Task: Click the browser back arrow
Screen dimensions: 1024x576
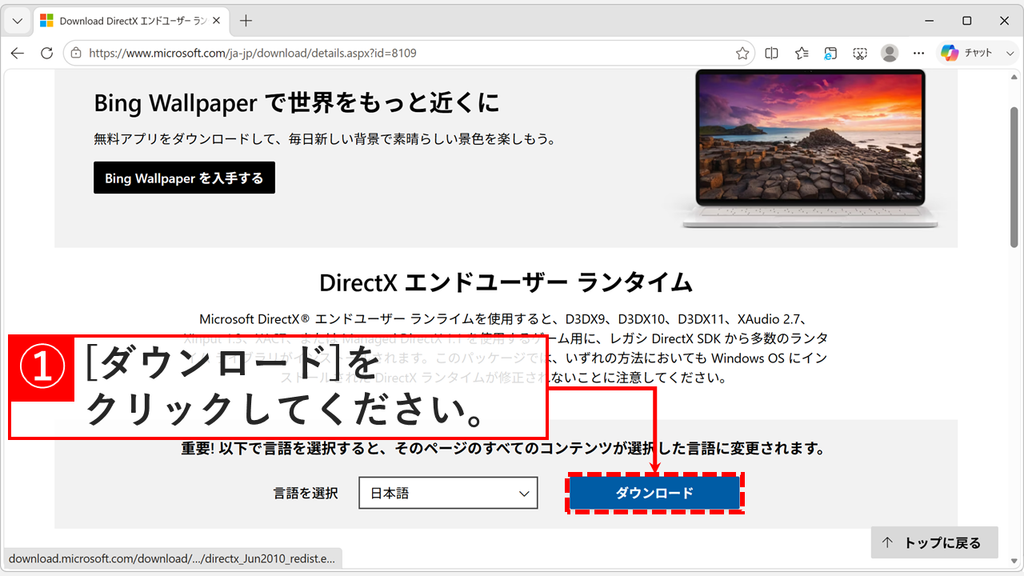Action: pos(18,53)
